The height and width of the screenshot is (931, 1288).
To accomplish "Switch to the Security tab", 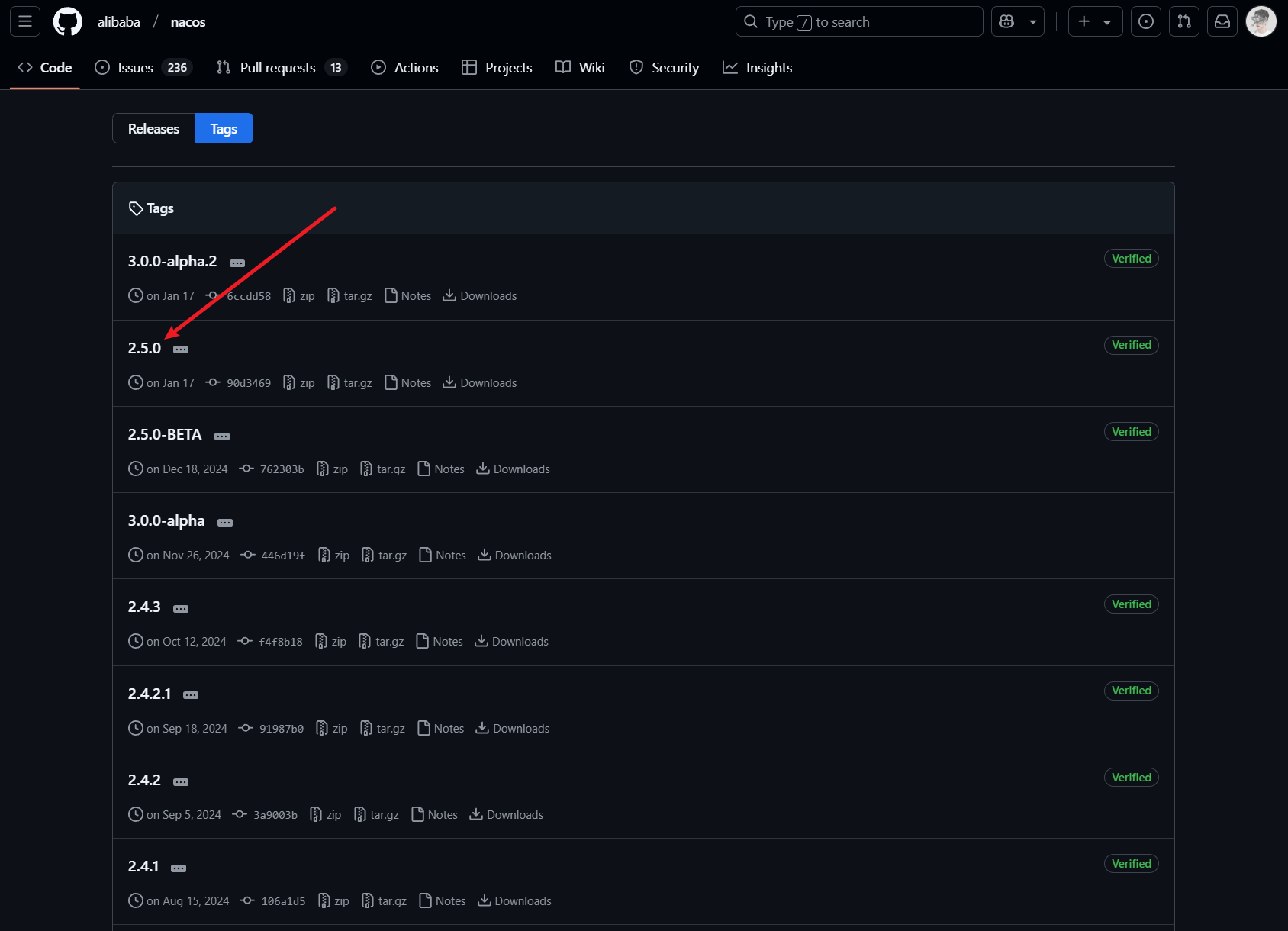I will click(664, 68).
